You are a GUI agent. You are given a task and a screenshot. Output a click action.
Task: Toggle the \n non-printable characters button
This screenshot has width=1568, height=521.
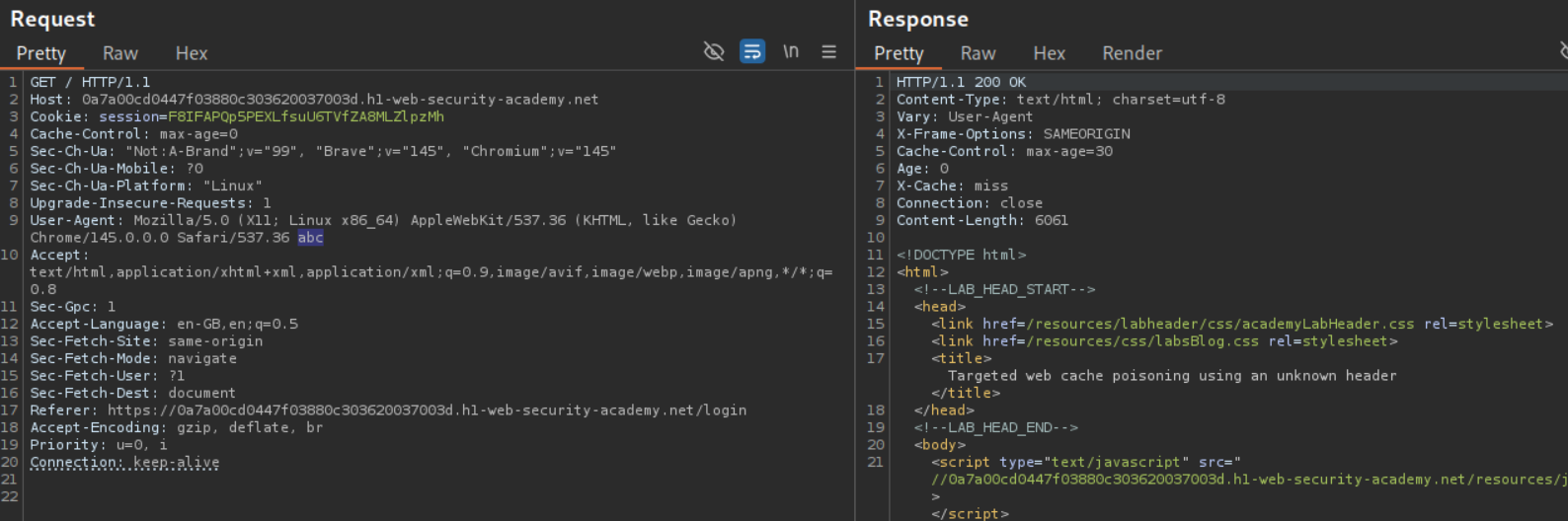[791, 51]
